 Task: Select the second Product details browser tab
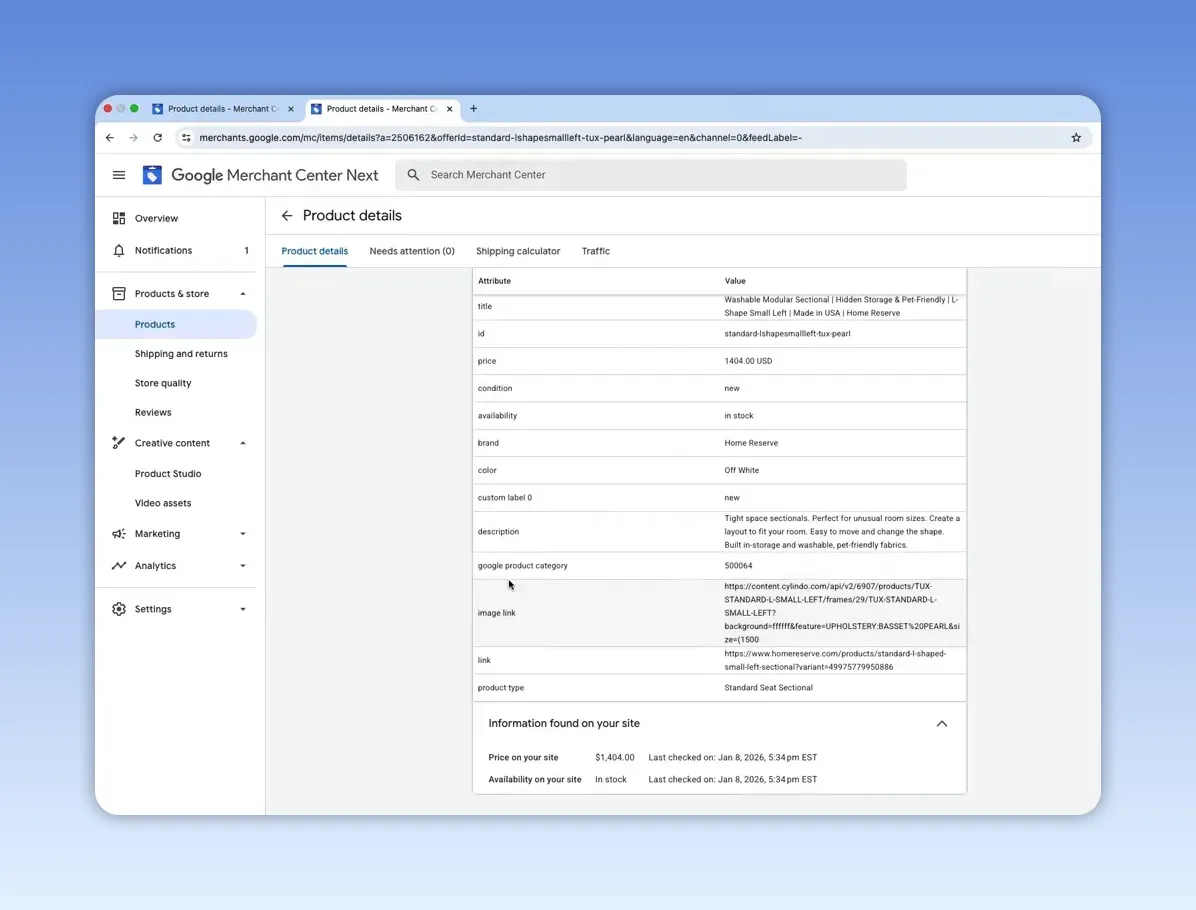coord(382,109)
